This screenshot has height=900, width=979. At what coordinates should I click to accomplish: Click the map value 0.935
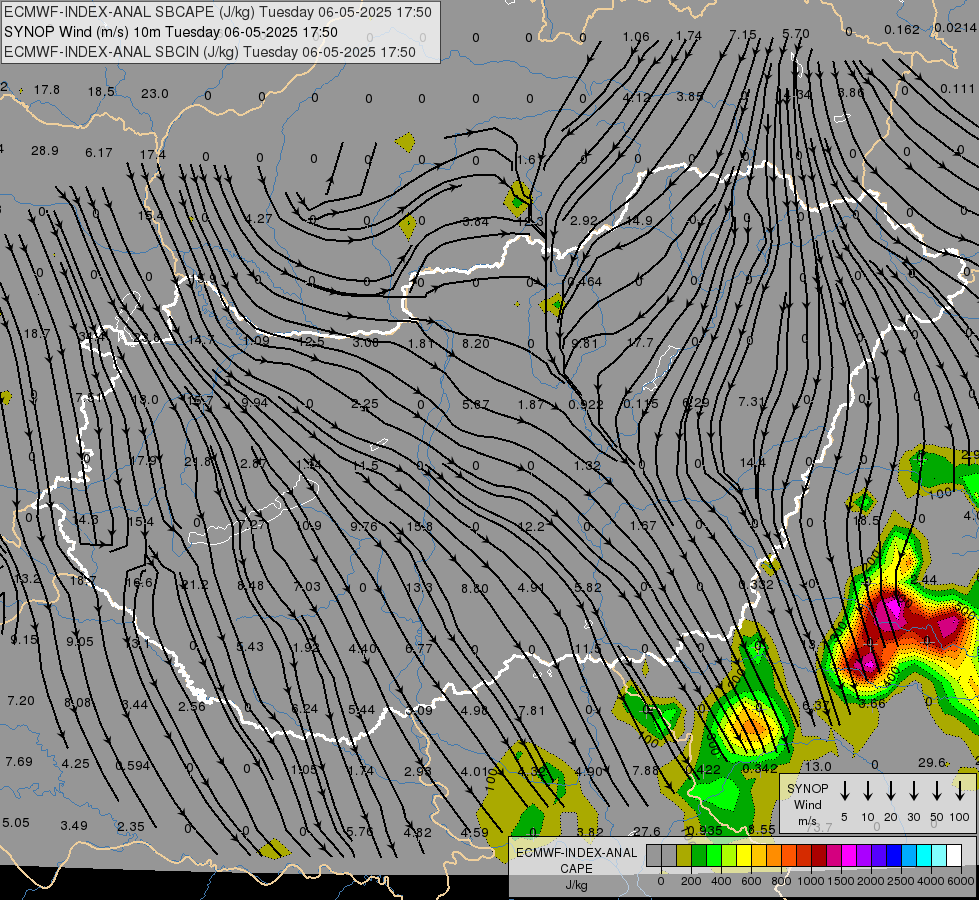point(705,831)
